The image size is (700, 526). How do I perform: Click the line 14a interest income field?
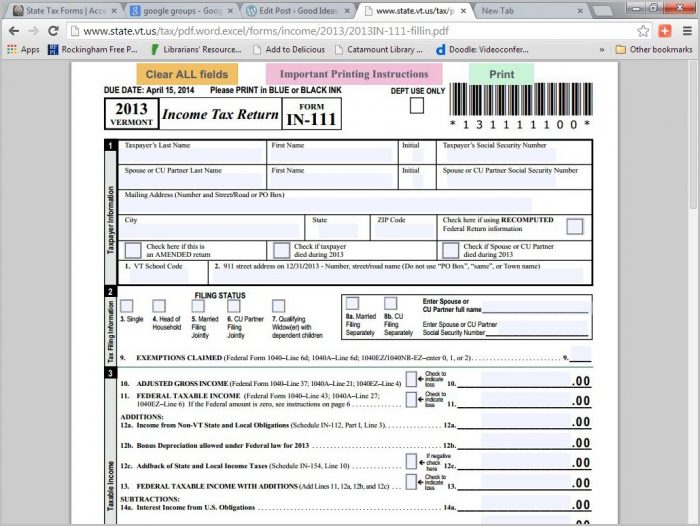pyautogui.click(x=525, y=503)
